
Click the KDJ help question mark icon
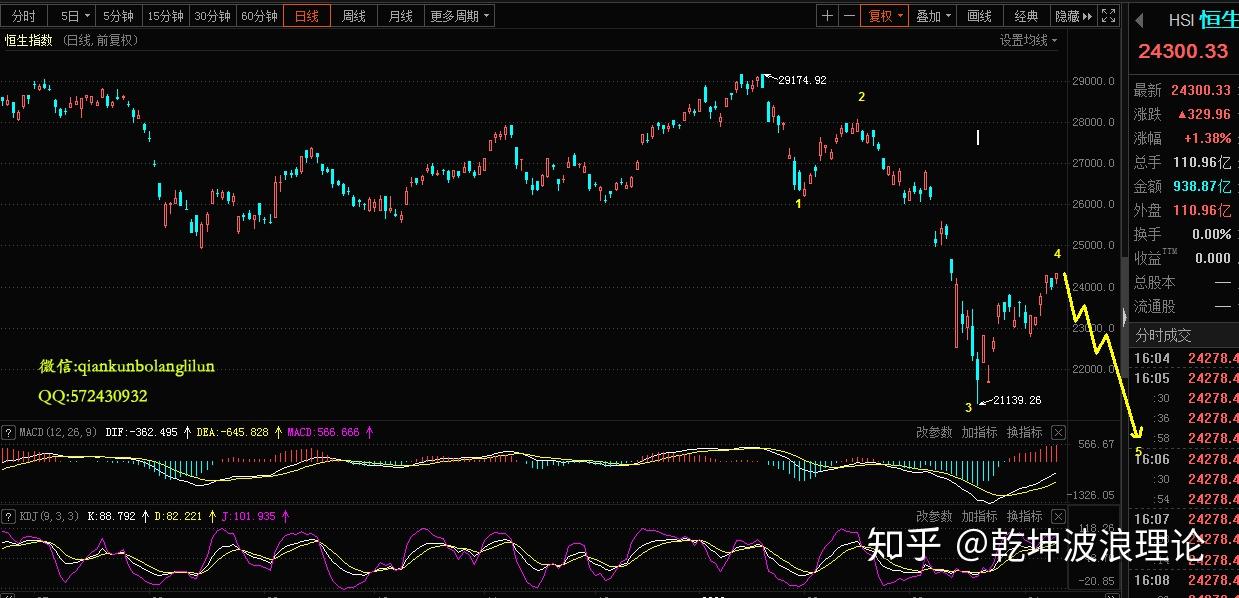(x=9, y=516)
